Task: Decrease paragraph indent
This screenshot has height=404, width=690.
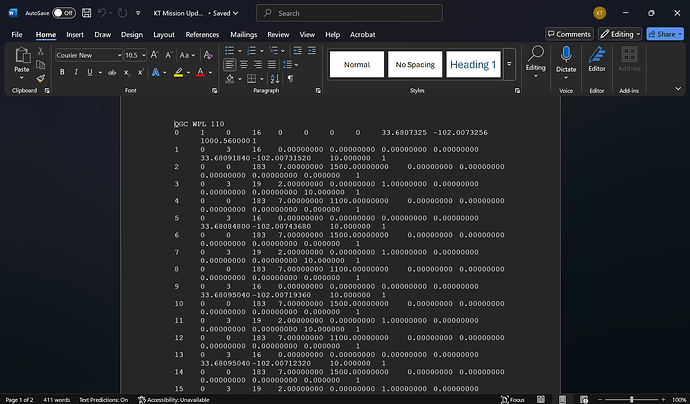Action: (298, 51)
